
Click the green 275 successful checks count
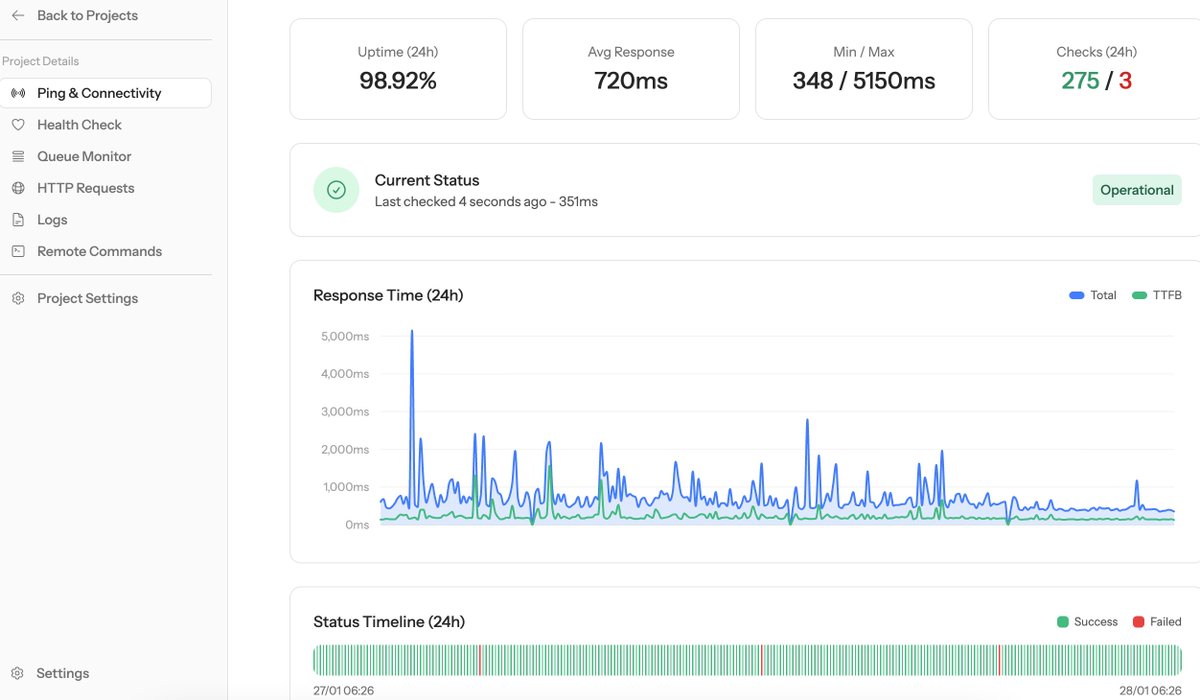1080,81
